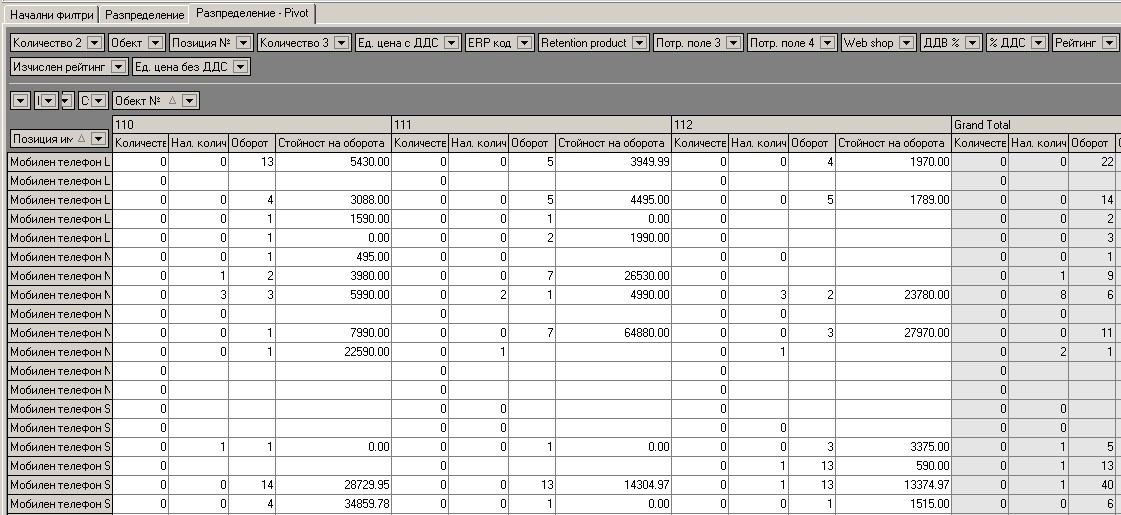Click the 590.00 value cell
Image resolution: width=1121 pixels, height=515 pixels.
893,466
